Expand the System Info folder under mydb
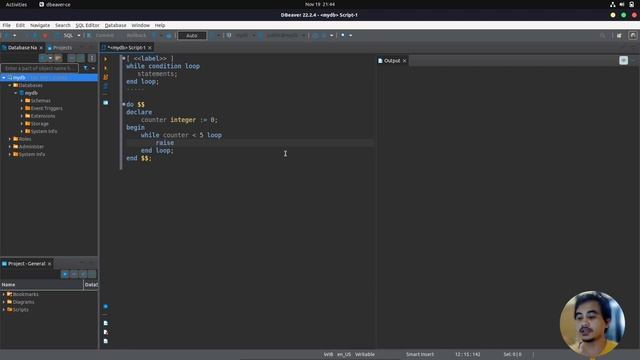Image resolution: width=640 pixels, height=360 pixels. (x=22, y=131)
